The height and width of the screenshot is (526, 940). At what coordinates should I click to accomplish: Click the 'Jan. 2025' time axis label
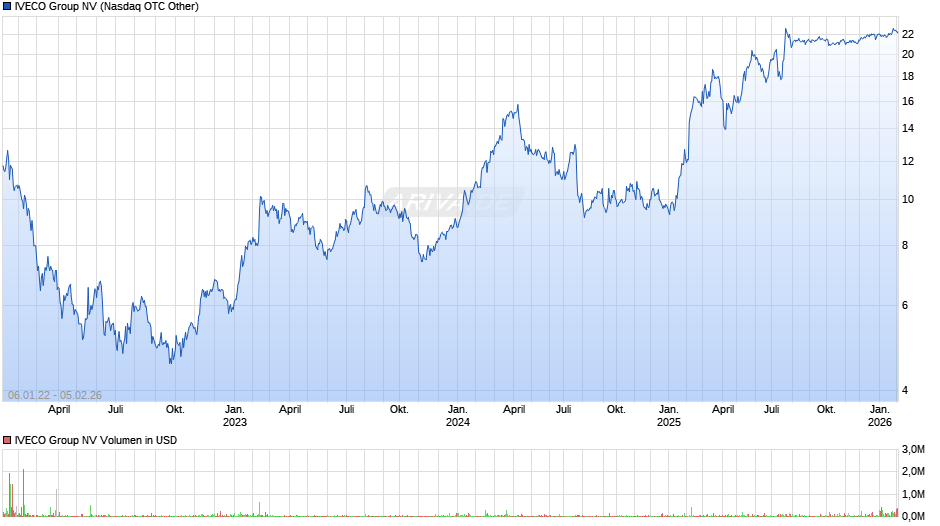(669, 416)
